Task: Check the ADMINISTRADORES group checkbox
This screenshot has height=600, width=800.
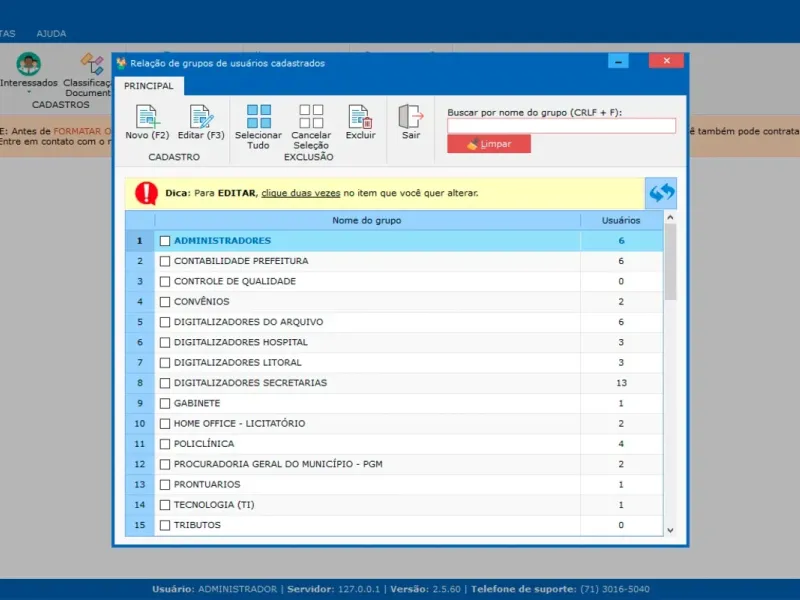Action: tap(165, 241)
